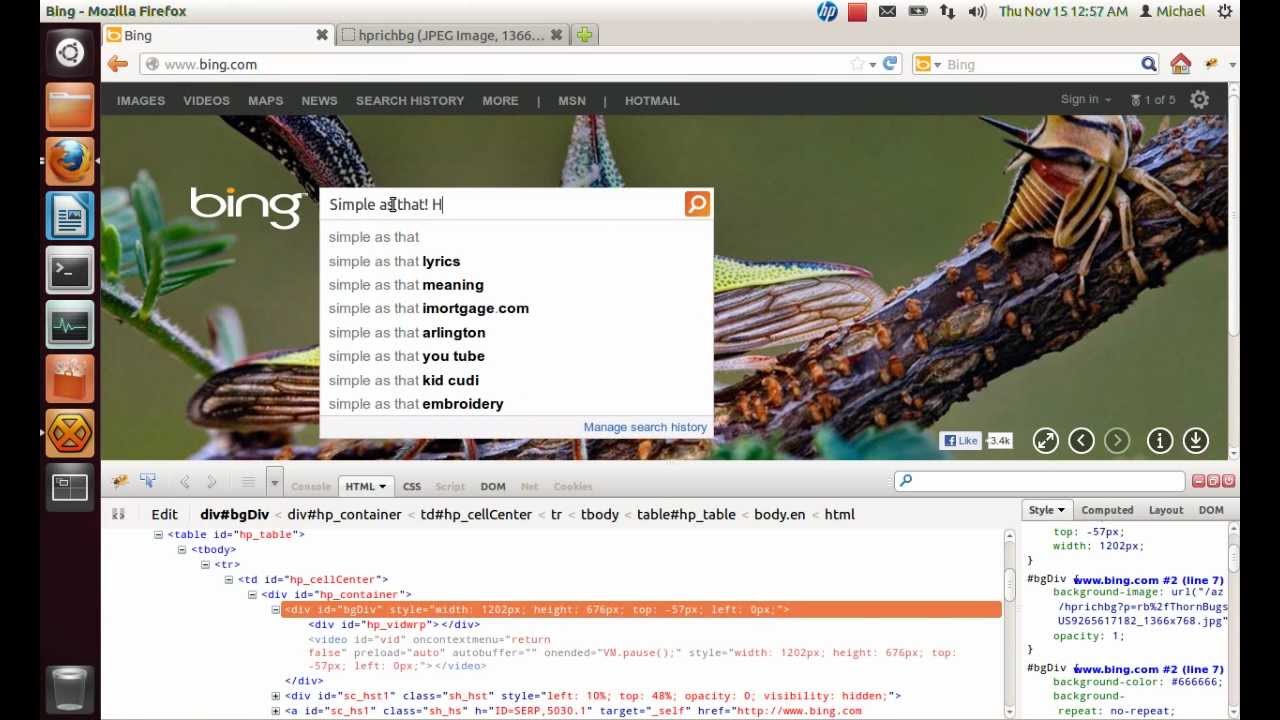Switch to Layout side panel

[x=1166, y=510]
